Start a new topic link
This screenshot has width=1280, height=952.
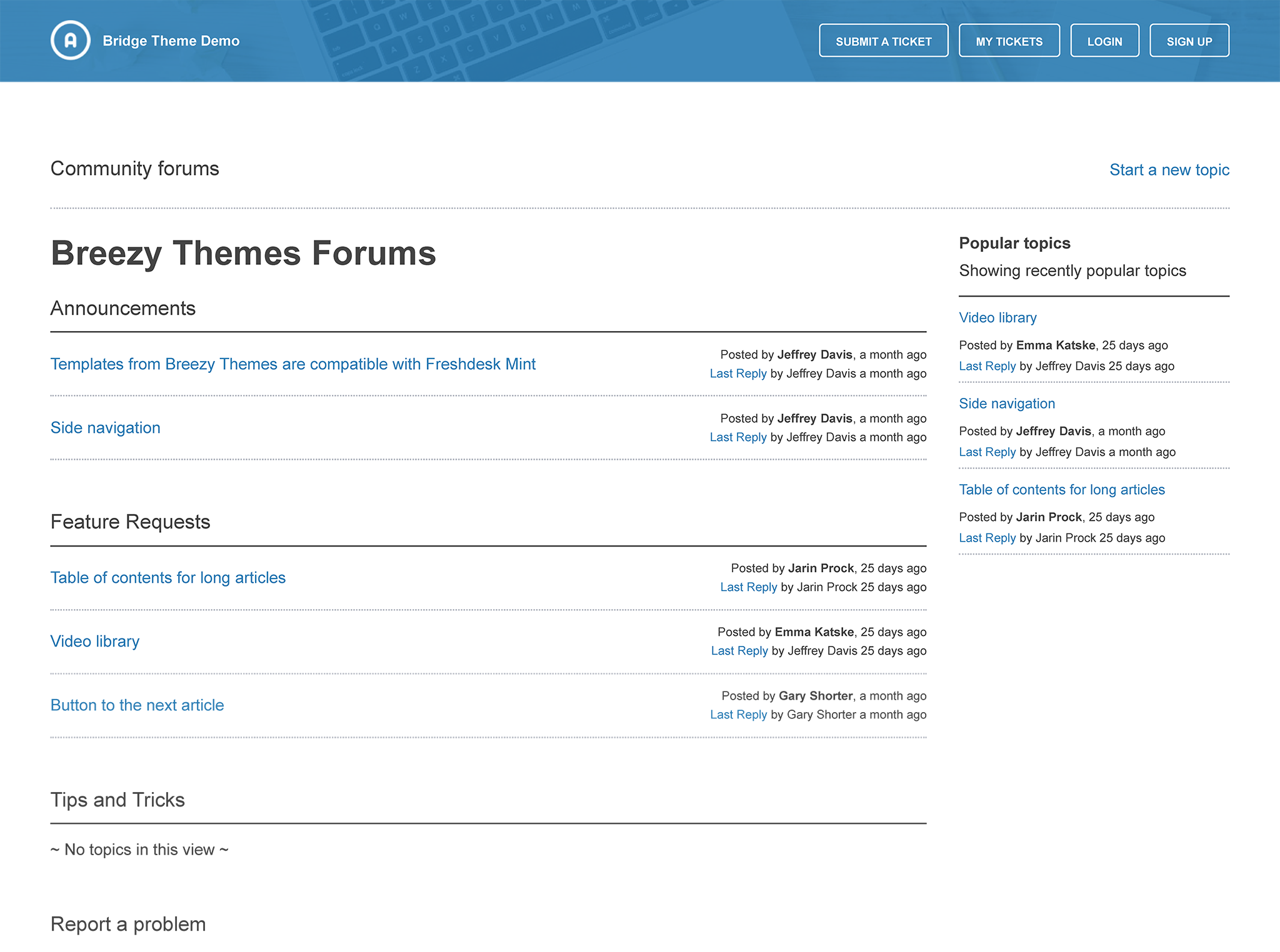coord(1169,170)
